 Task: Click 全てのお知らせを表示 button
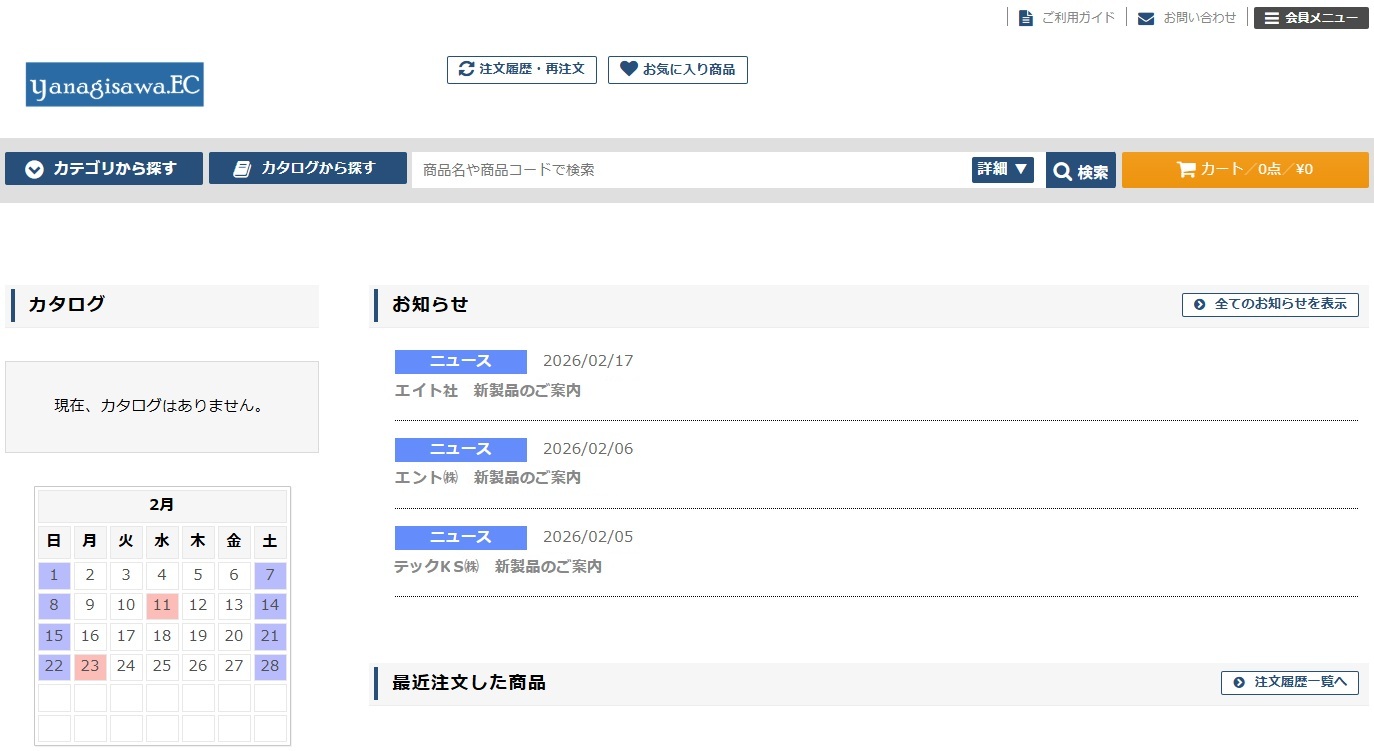(1269, 304)
